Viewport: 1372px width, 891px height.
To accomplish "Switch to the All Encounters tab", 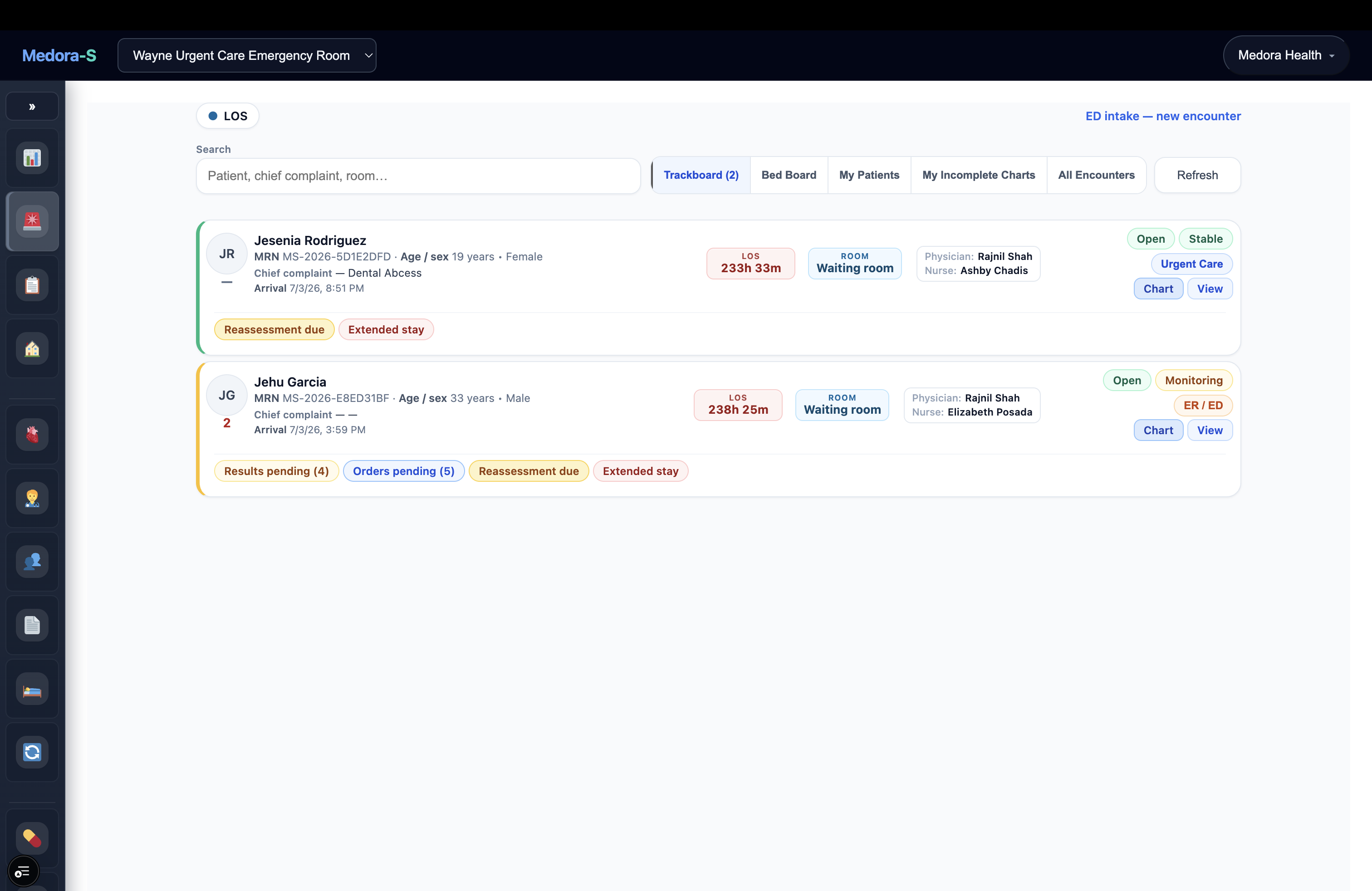I will pyautogui.click(x=1096, y=175).
